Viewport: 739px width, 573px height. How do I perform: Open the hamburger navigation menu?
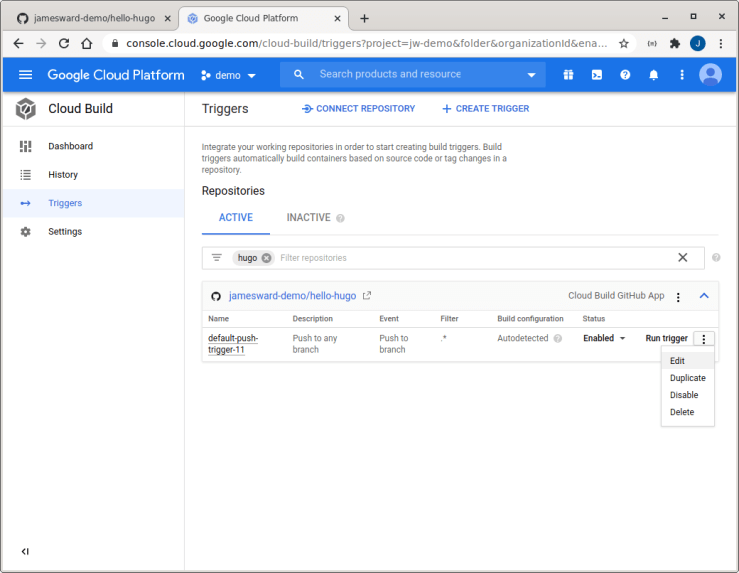click(25, 75)
